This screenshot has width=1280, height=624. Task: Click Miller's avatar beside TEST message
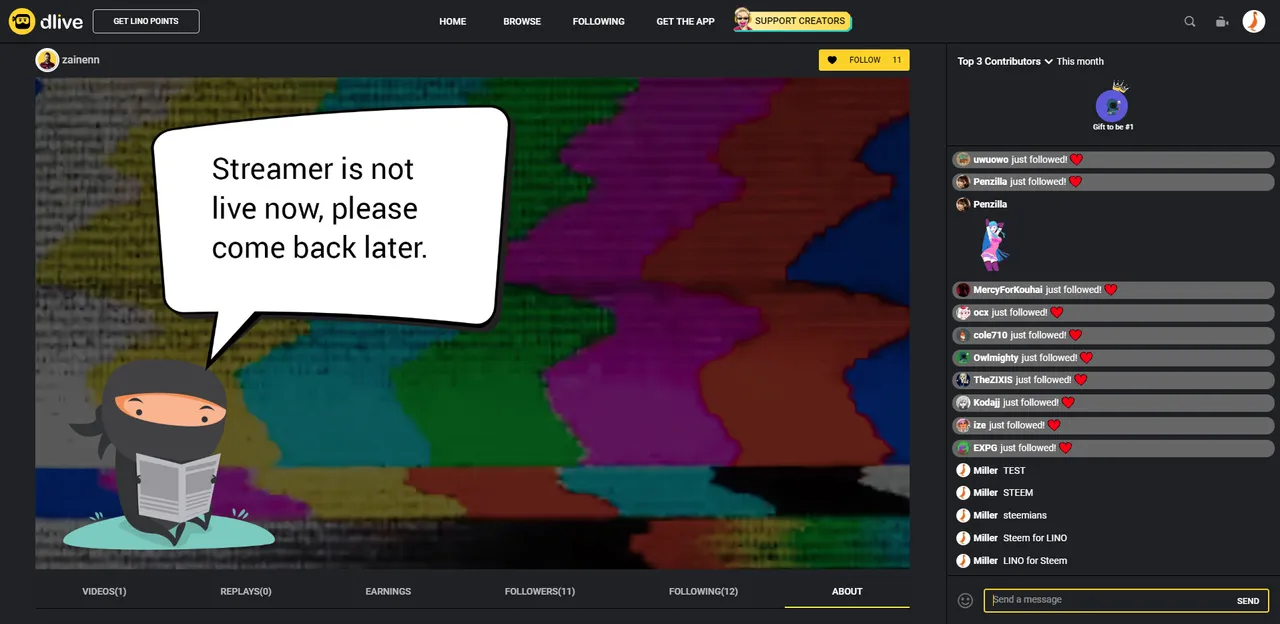tap(963, 470)
